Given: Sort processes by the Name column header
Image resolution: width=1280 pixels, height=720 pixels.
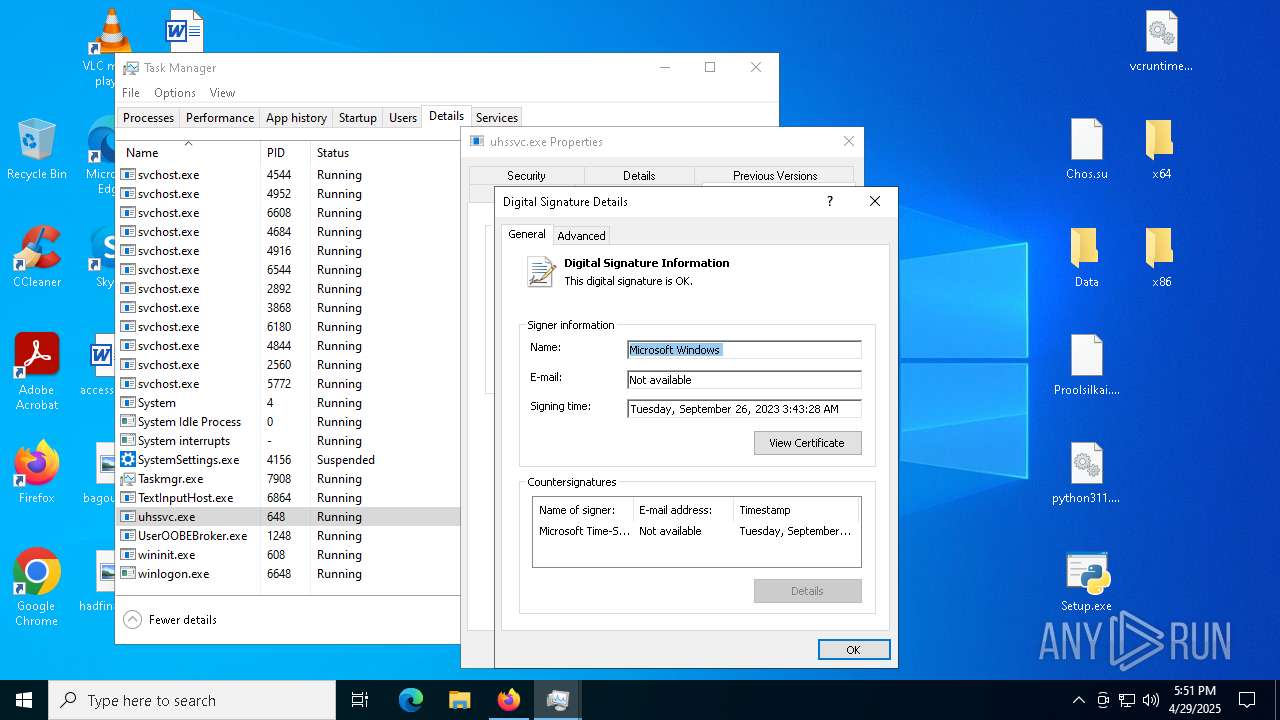Looking at the screenshot, I should point(188,152).
